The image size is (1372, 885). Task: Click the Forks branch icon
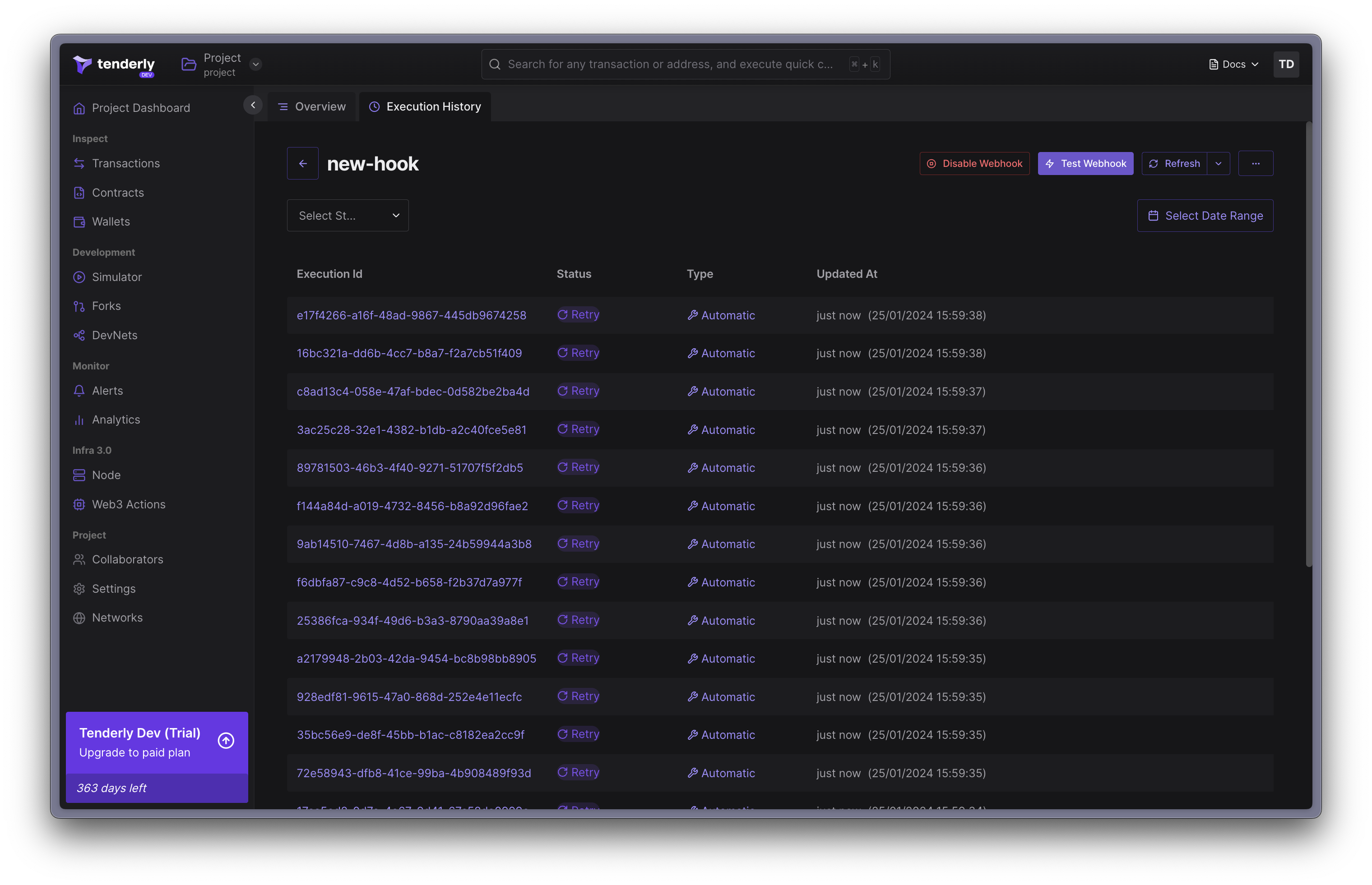coord(79,306)
